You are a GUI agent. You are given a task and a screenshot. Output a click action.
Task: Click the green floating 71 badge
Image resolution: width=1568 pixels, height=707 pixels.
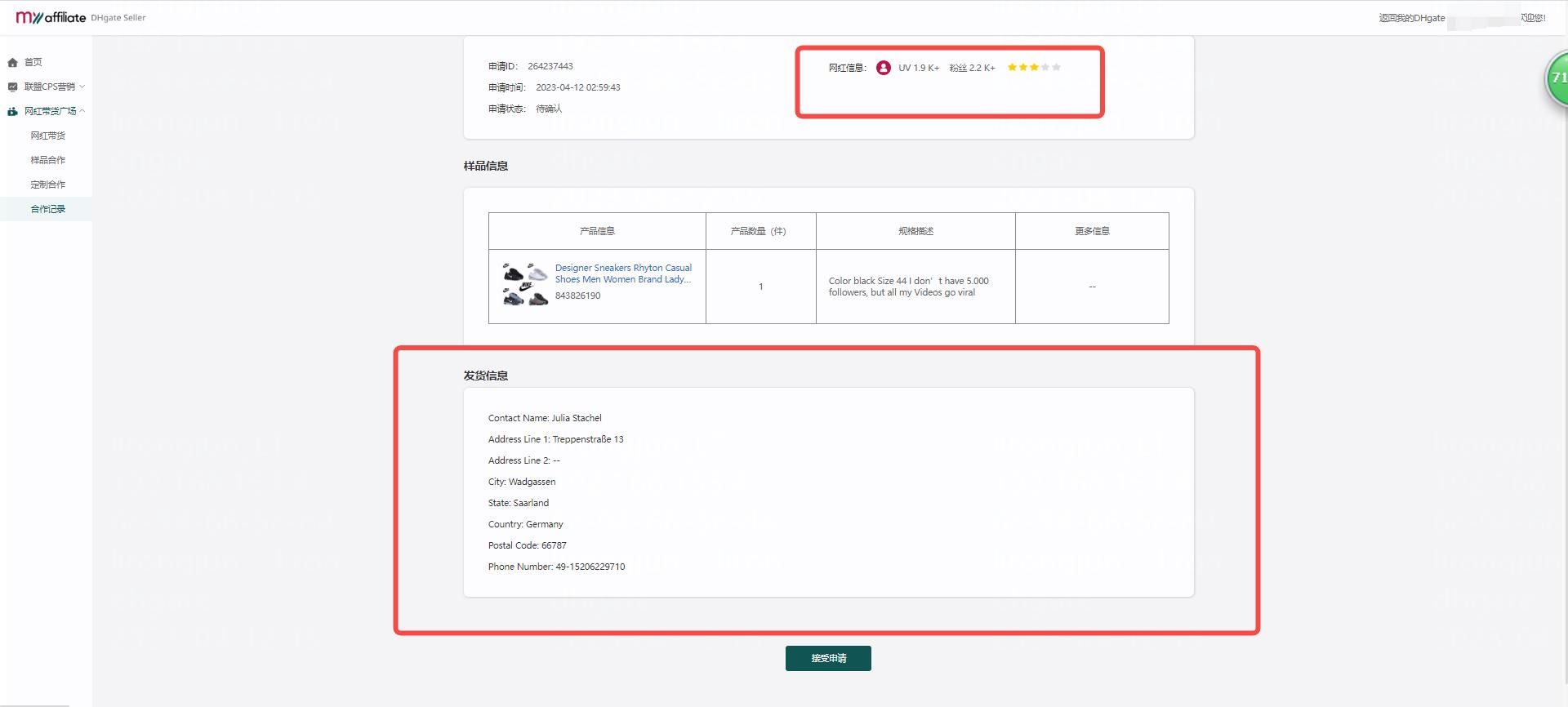coord(1557,78)
